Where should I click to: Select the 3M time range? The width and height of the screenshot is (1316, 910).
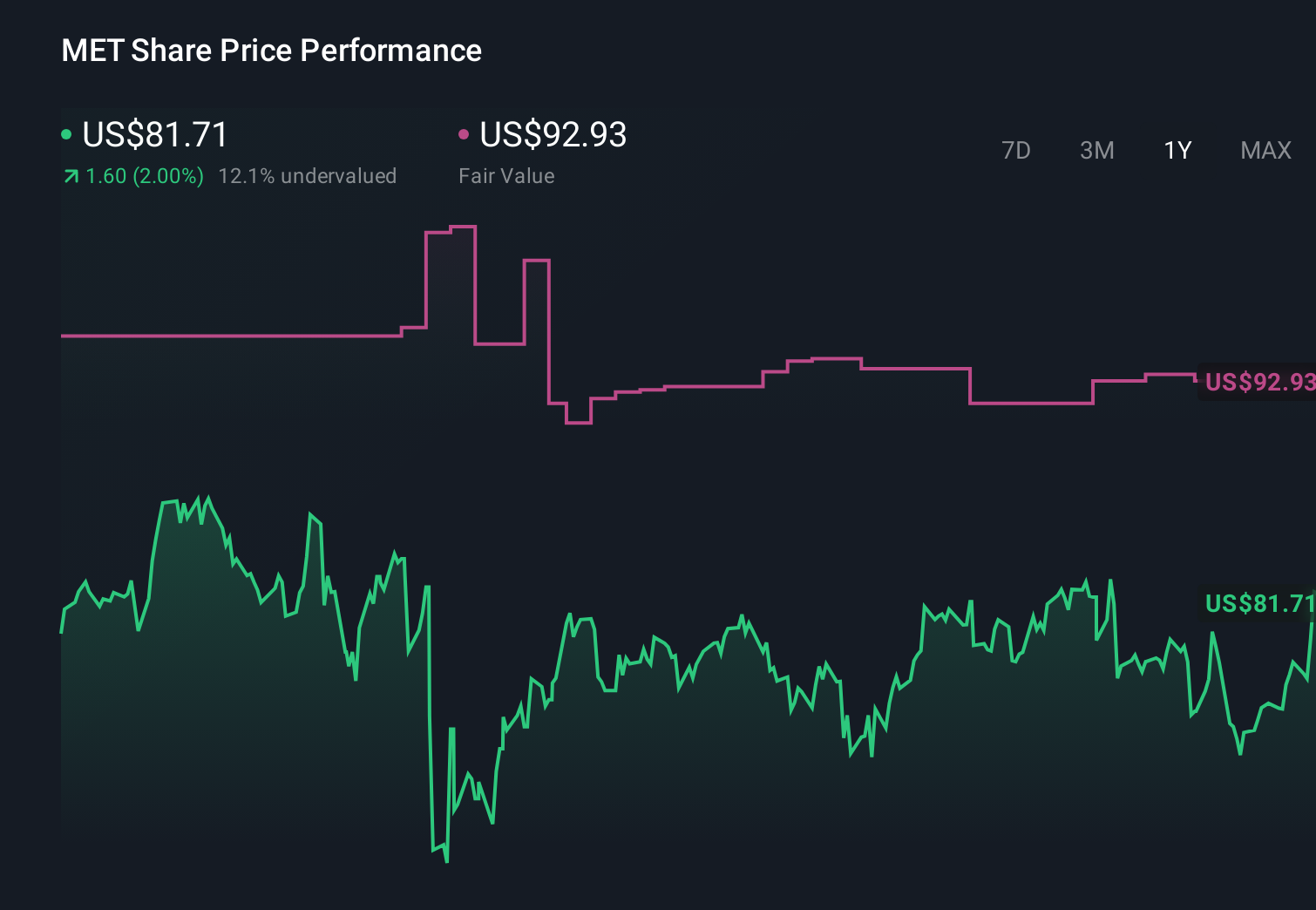[x=1096, y=150]
